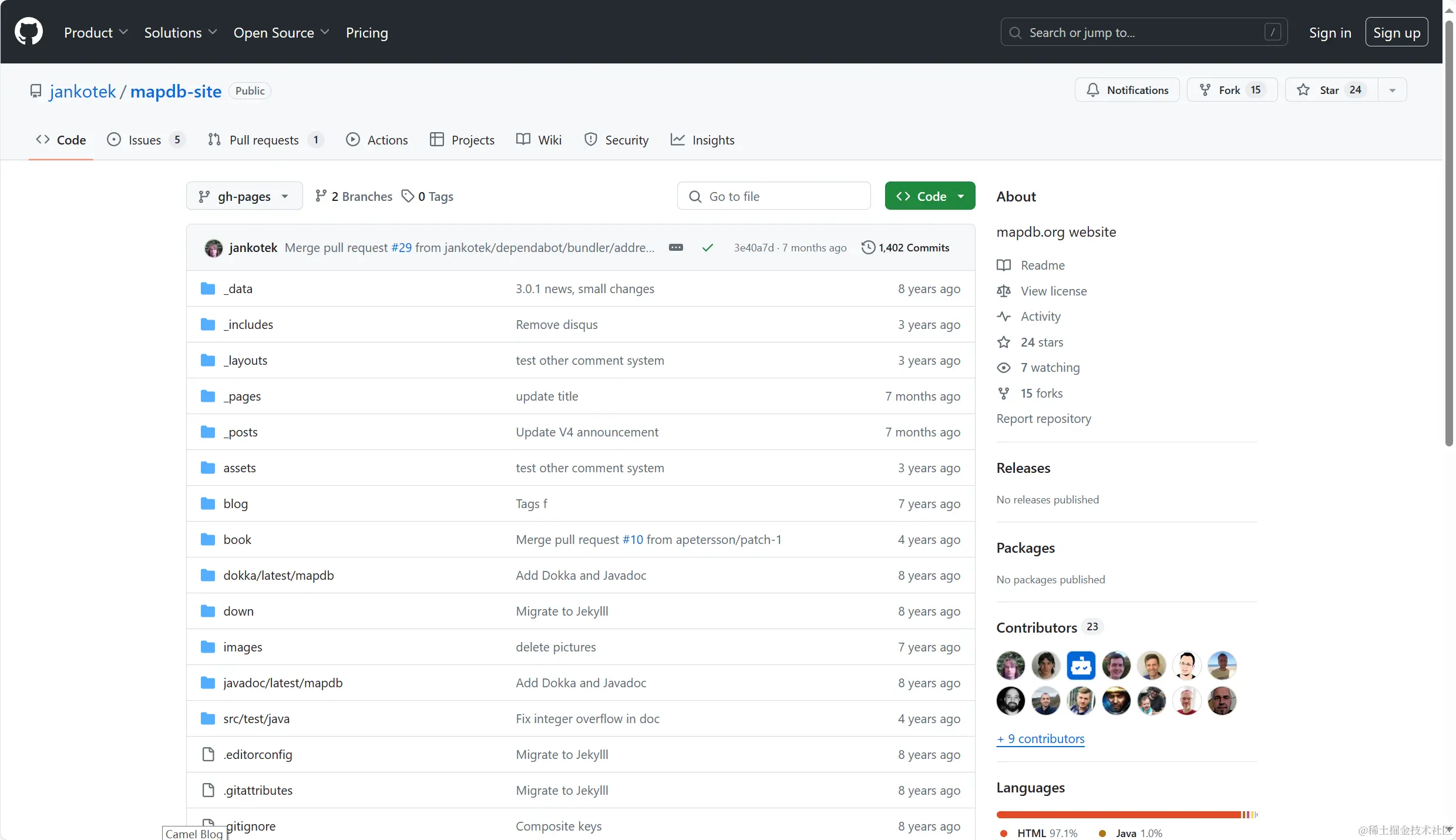This screenshot has height=840, width=1456.
Task: Open mapdb-site repository name link
Action: pyautogui.click(x=176, y=91)
